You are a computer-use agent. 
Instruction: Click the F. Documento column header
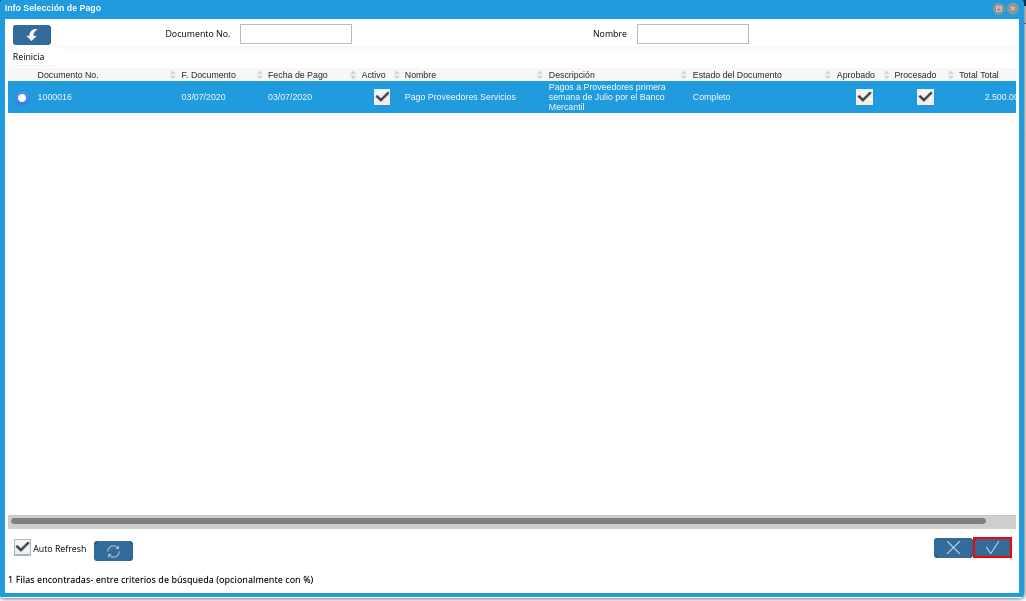click(209, 75)
